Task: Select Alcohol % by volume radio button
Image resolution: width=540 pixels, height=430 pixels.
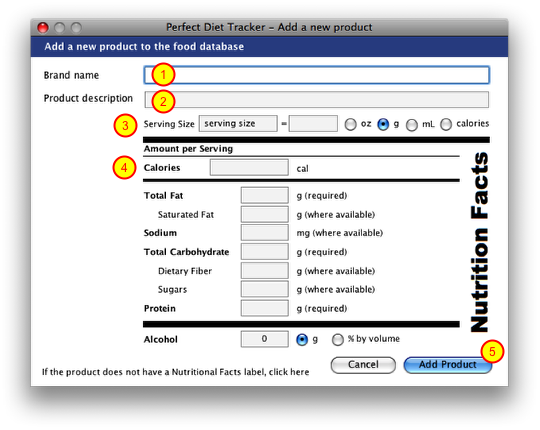Action: 338,340
